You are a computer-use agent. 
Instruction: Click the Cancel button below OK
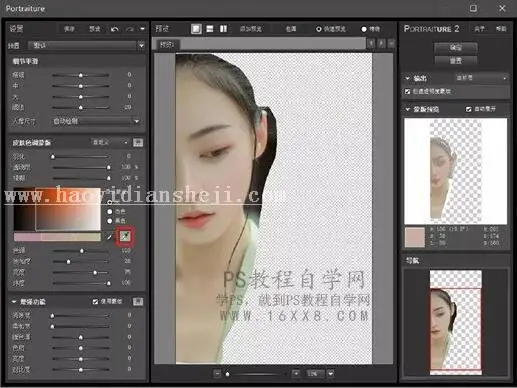(455, 61)
